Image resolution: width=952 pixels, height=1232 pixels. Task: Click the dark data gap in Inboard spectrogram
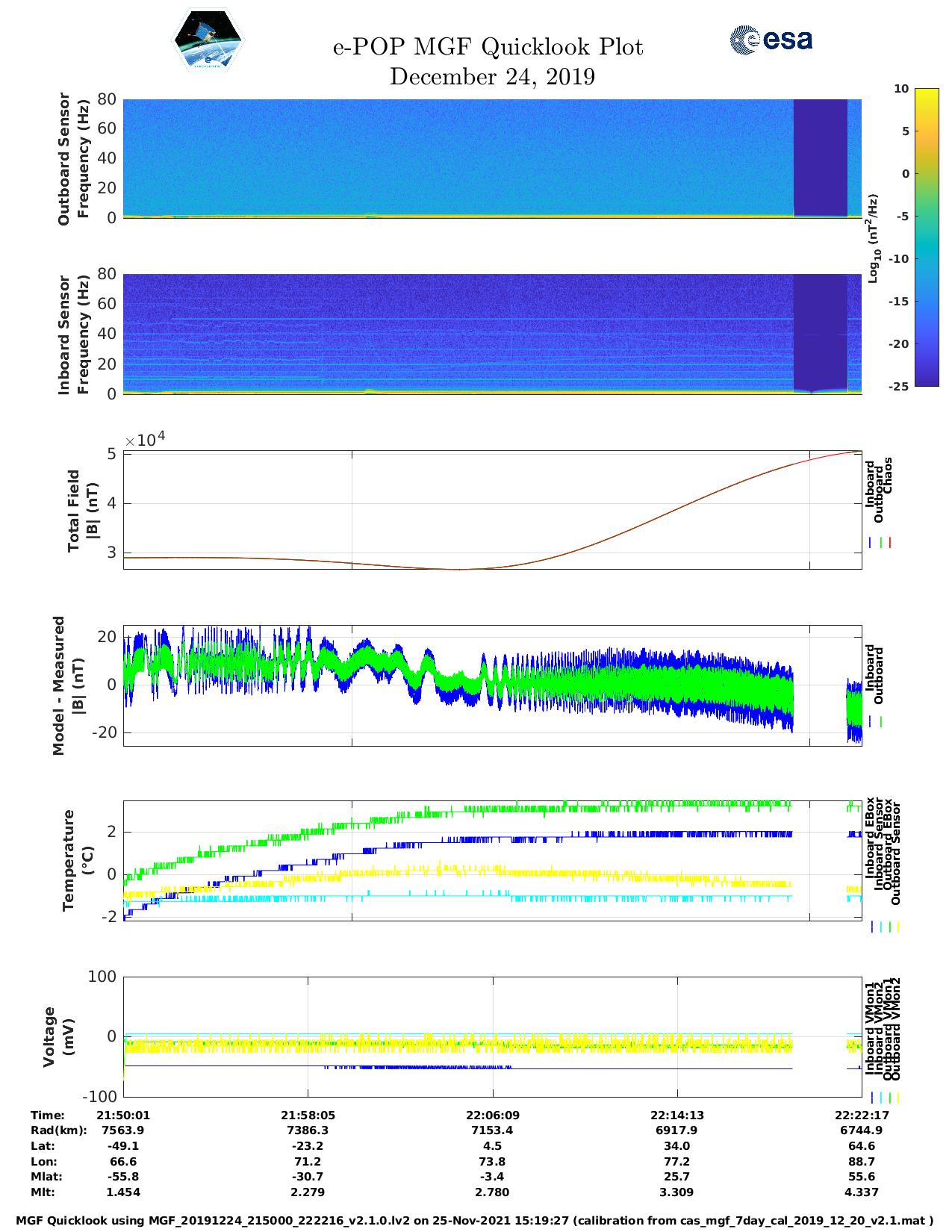point(820,332)
